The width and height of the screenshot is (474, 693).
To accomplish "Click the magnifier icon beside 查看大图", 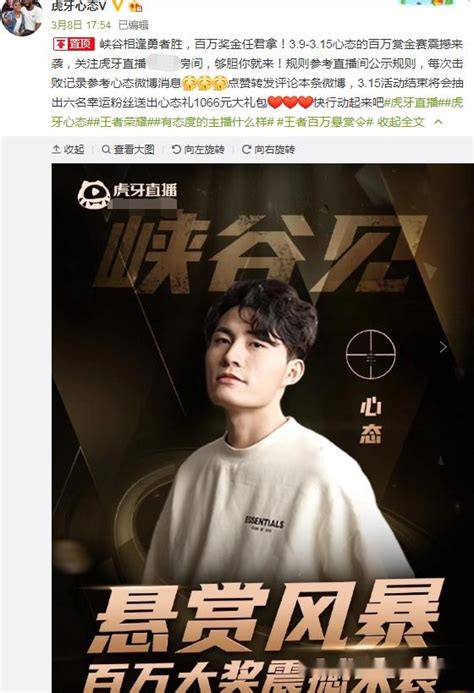I will pyautogui.click(x=106, y=149).
